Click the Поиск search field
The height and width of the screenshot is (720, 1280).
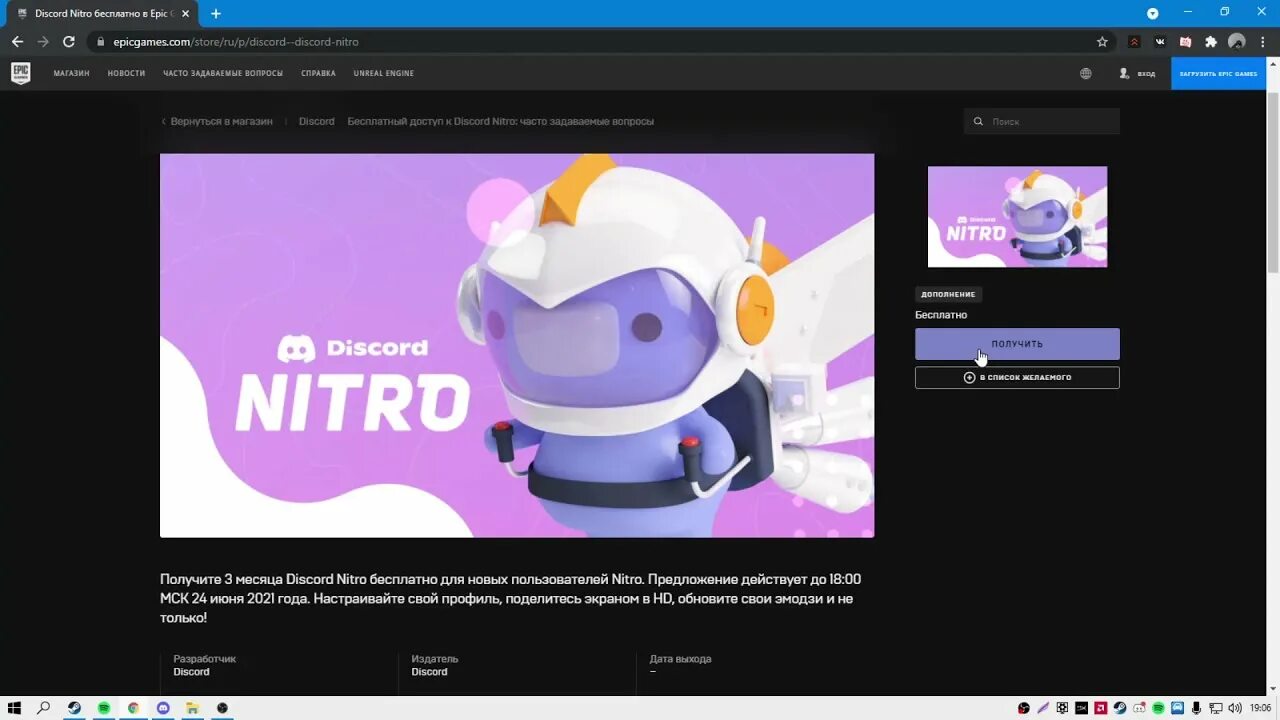1042,121
